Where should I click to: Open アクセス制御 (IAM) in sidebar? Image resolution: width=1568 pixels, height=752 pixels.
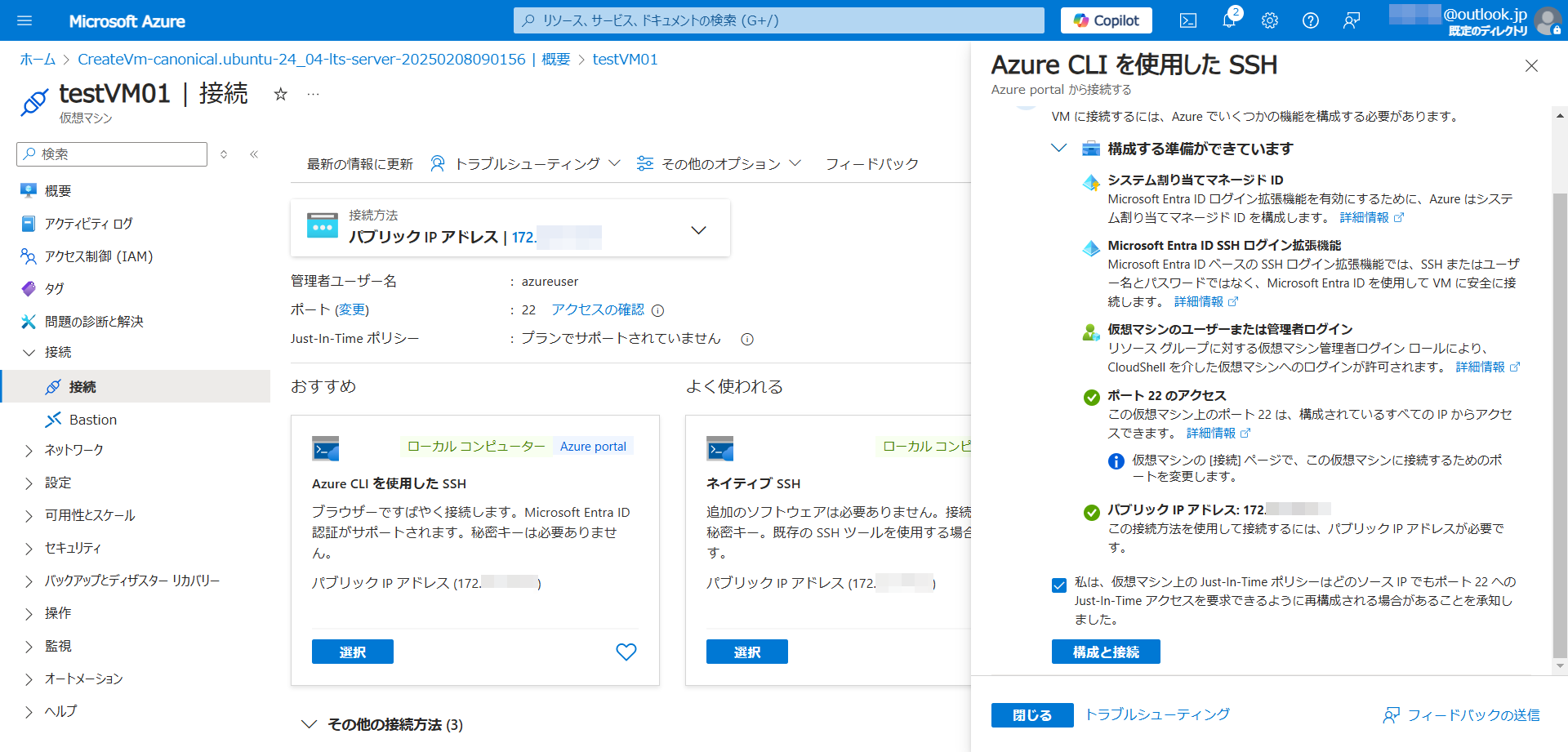click(x=98, y=256)
